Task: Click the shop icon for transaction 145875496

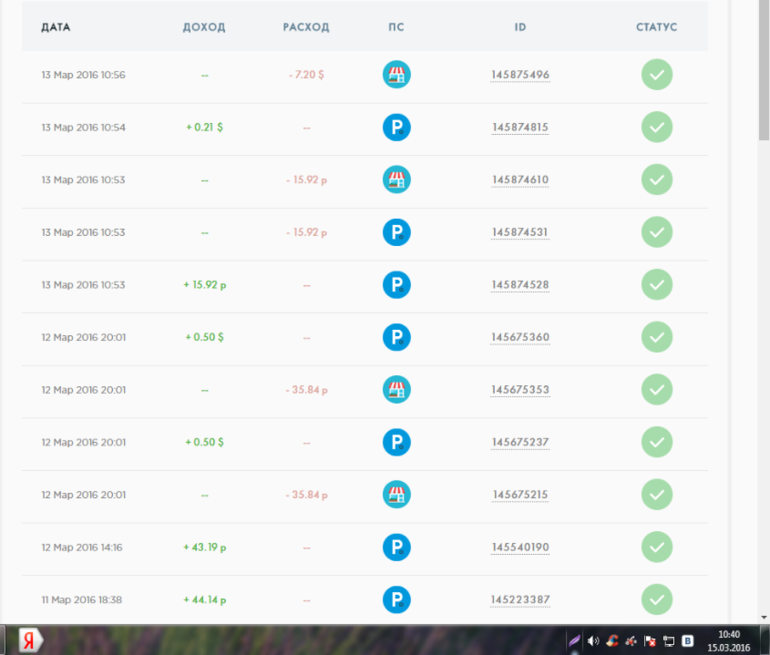Action: [397, 75]
